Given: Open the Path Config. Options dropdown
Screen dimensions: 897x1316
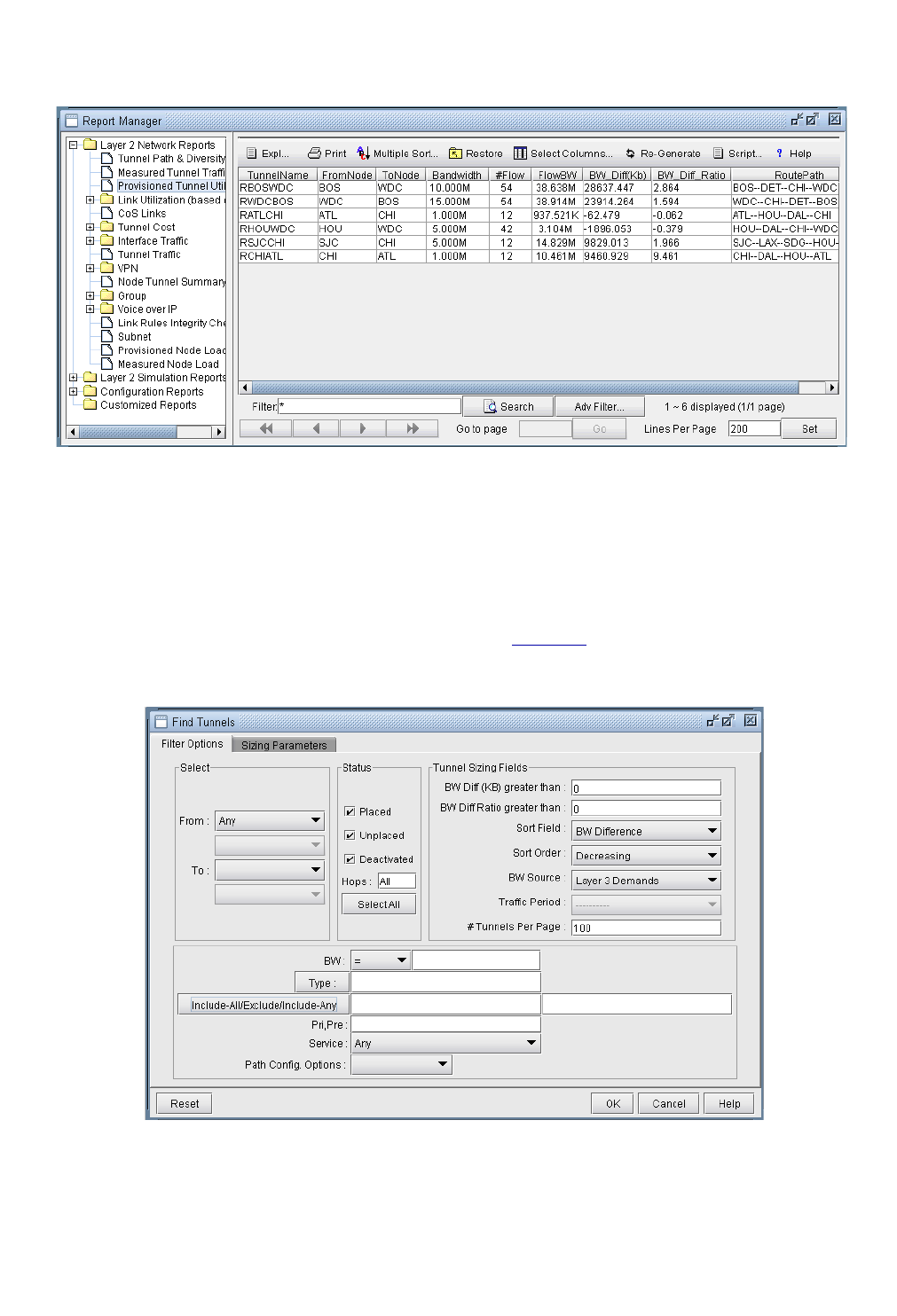Looking at the screenshot, I should [x=402, y=1065].
